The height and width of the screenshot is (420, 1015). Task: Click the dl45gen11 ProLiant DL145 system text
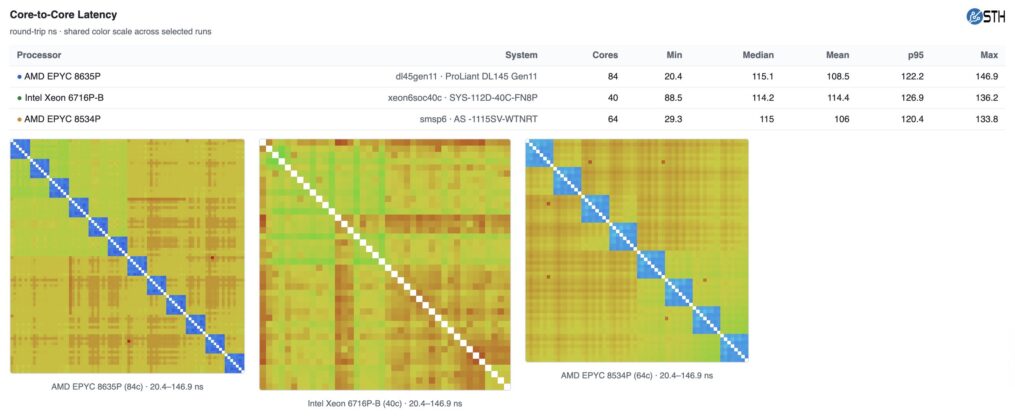pos(467,76)
